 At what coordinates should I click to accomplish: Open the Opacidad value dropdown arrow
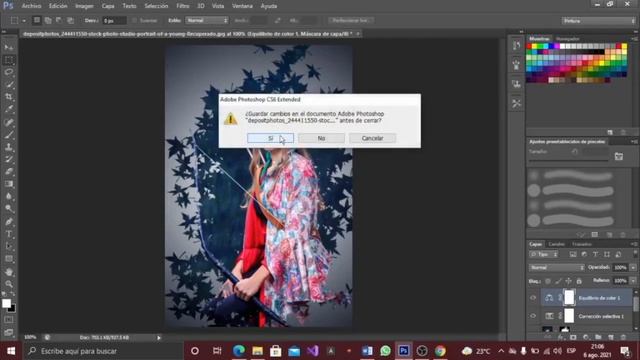[633, 268]
